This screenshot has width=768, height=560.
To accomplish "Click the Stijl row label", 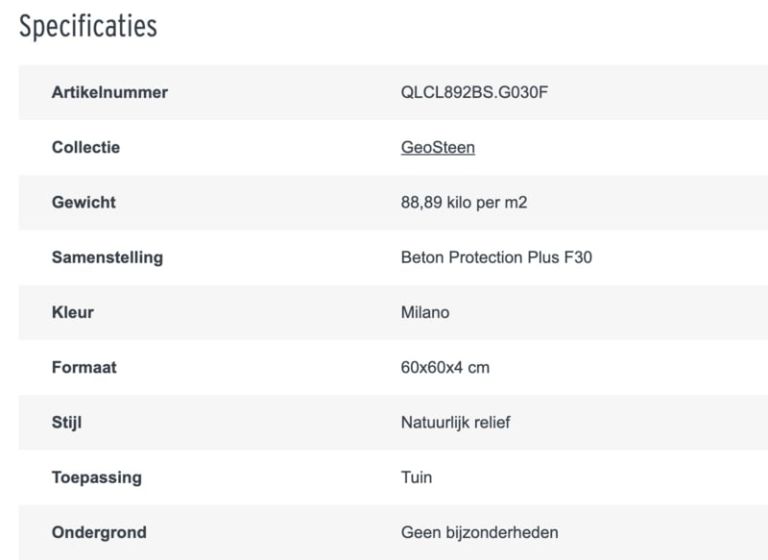I will pos(66,423).
